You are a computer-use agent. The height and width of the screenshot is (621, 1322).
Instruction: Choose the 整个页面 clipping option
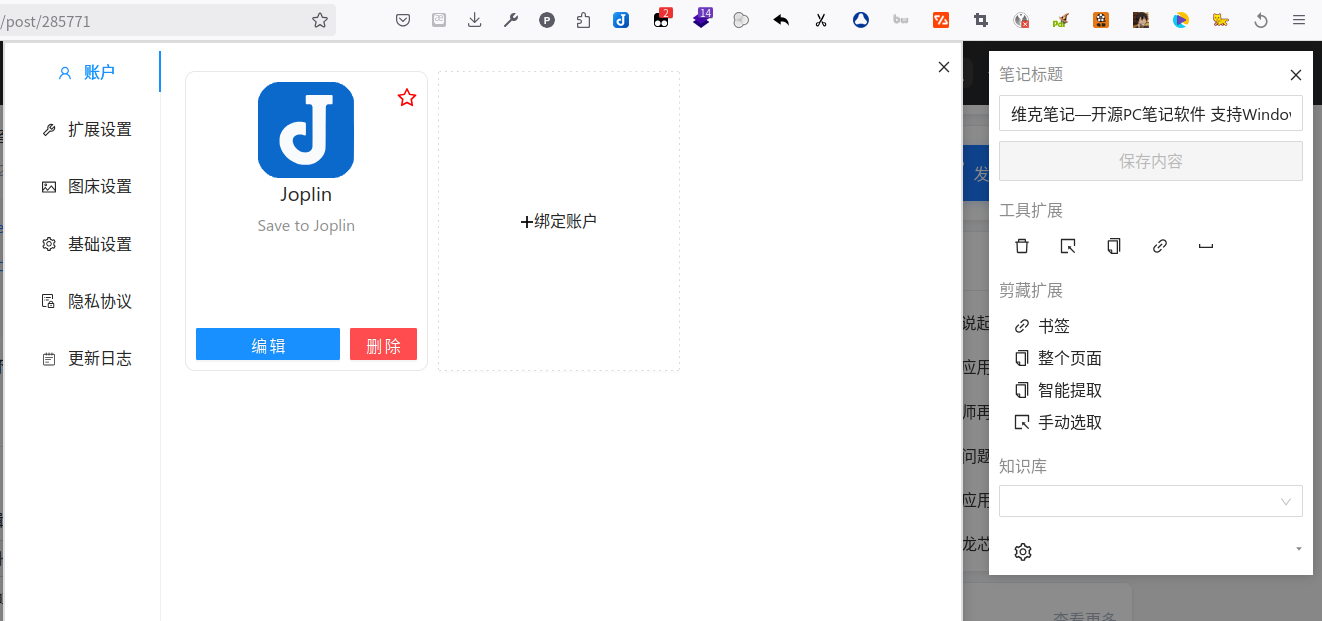coord(1058,358)
